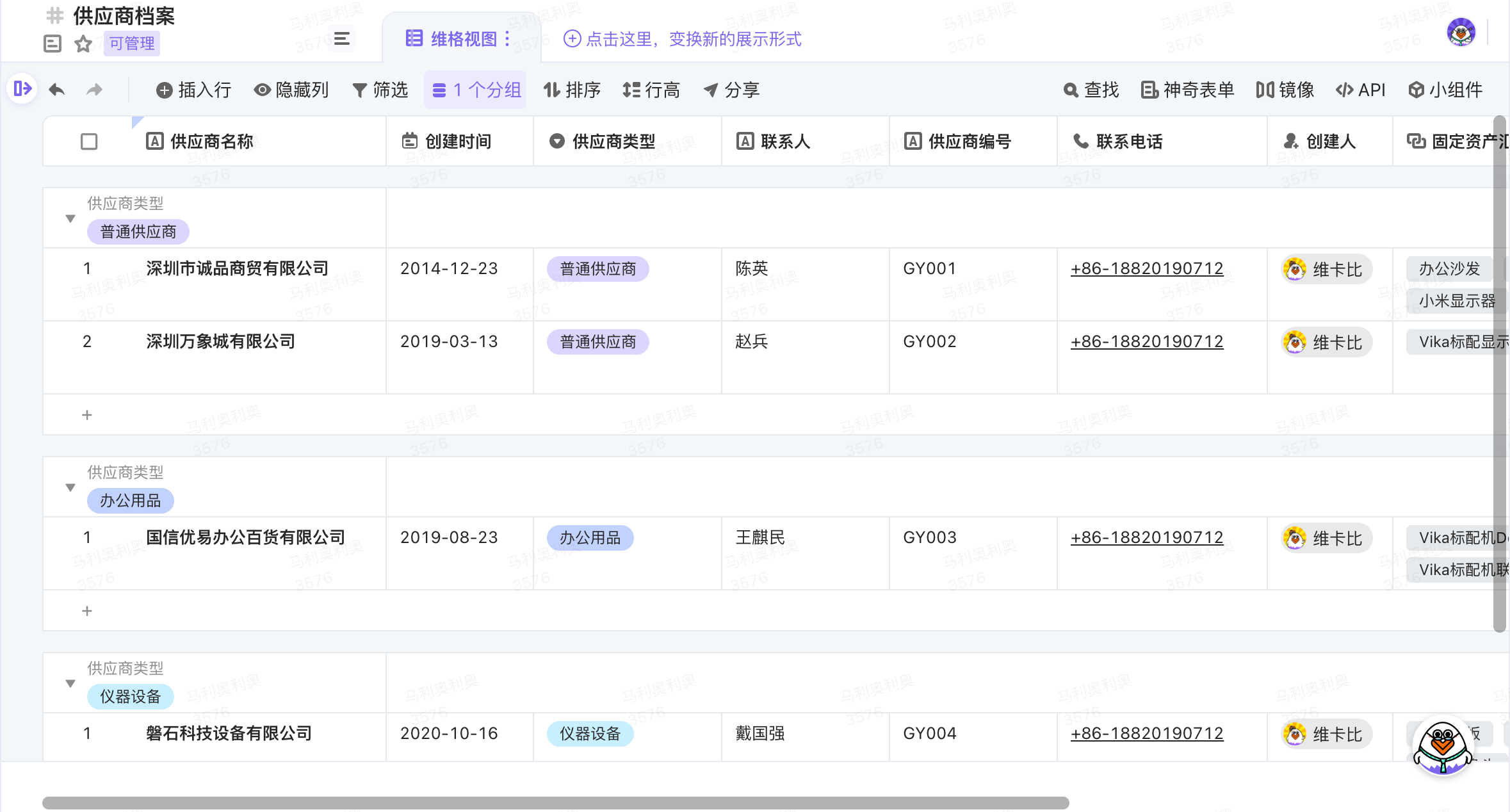The width and height of the screenshot is (1510, 812).
Task: Undo the last action
Action: click(x=57, y=90)
